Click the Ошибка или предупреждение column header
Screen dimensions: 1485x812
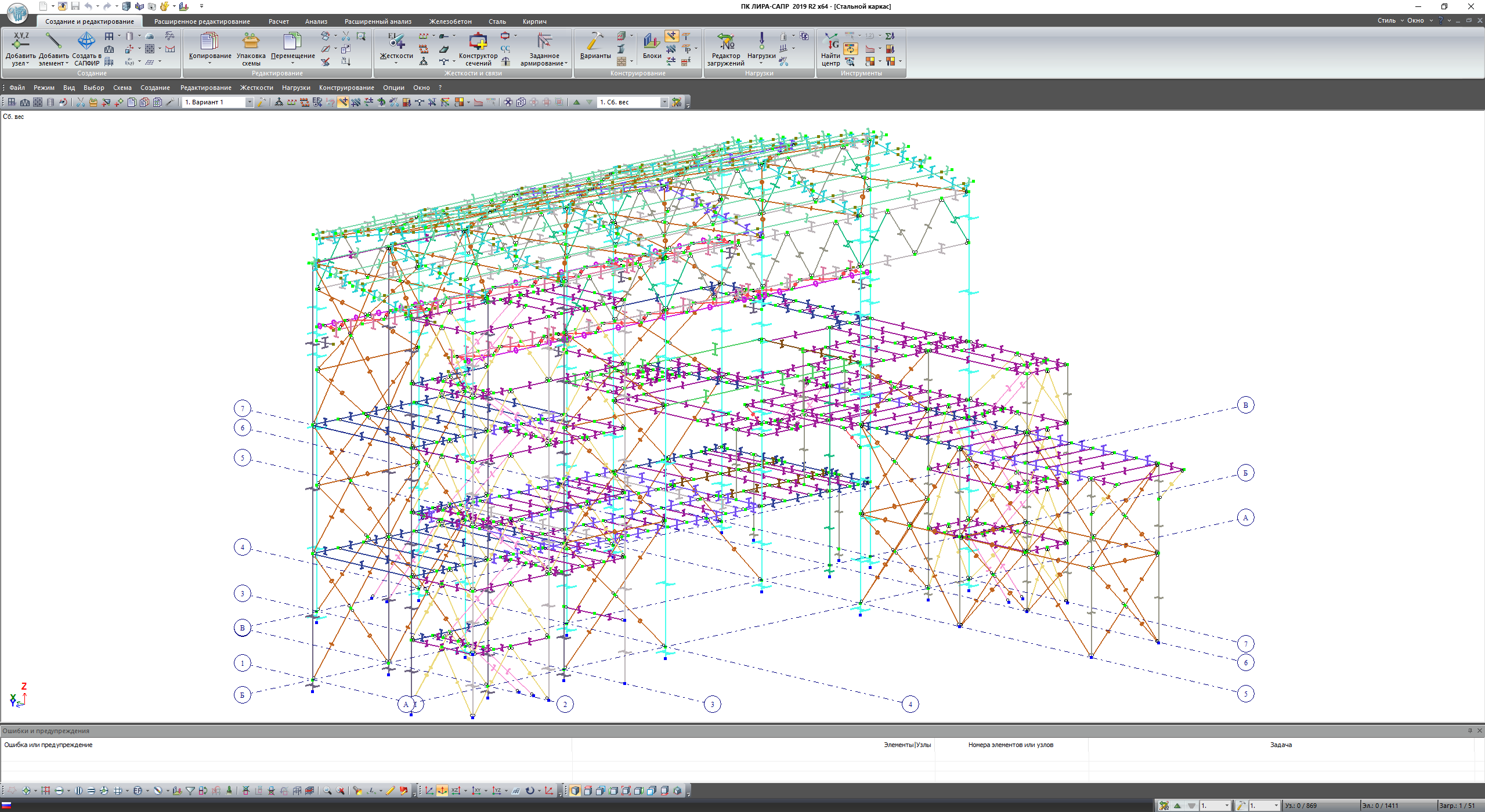pyautogui.click(x=48, y=745)
